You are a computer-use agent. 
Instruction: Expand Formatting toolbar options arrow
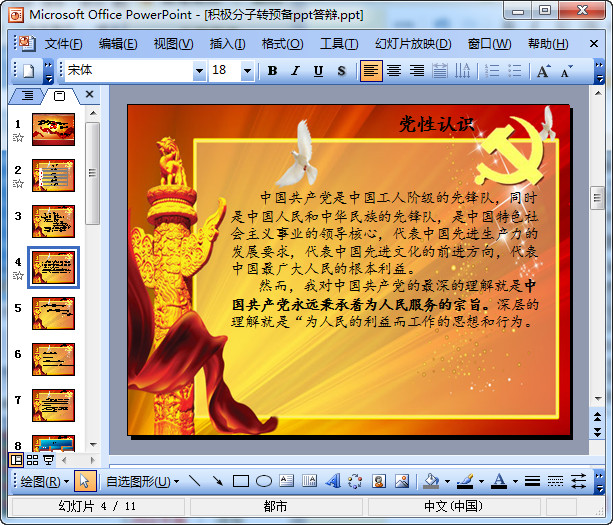coord(599,72)
